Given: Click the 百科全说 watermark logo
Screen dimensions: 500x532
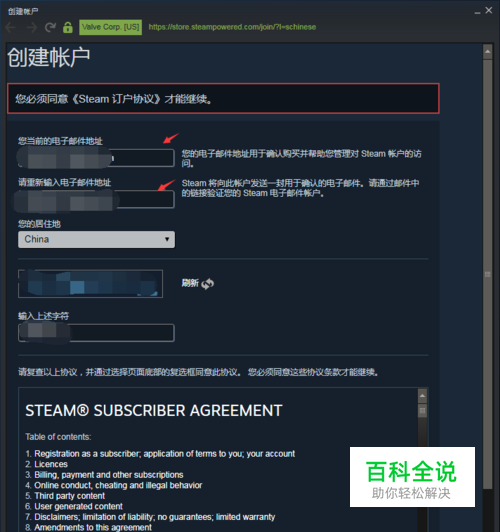Looking at the screenshot, I should click(412, 477).
